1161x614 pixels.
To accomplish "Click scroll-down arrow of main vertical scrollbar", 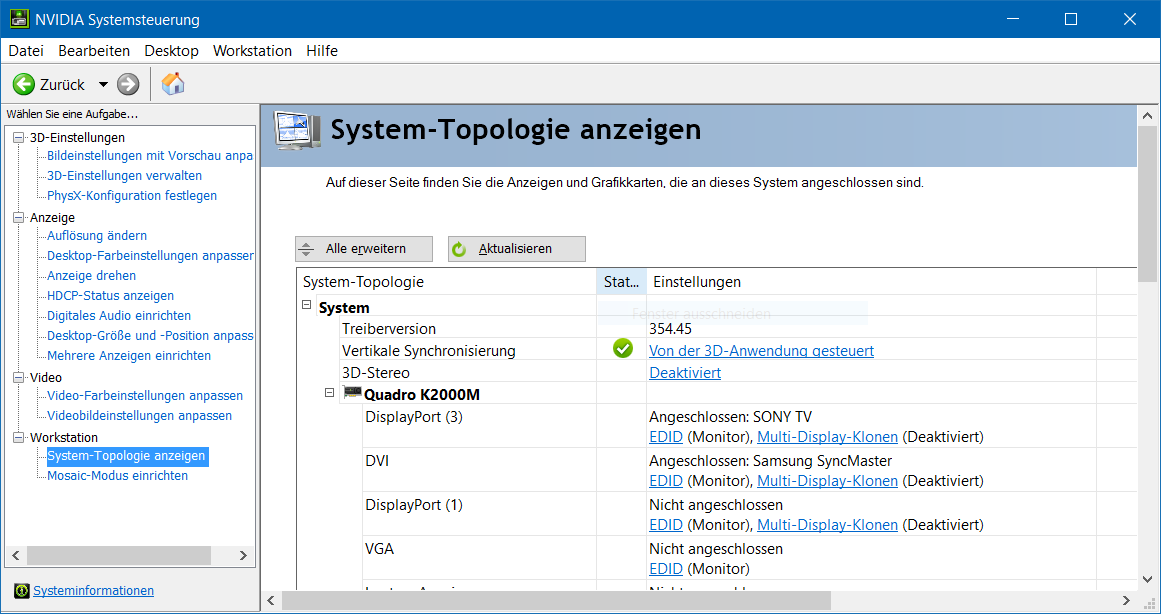I will pyautogui.click(x=1148, y=578).
